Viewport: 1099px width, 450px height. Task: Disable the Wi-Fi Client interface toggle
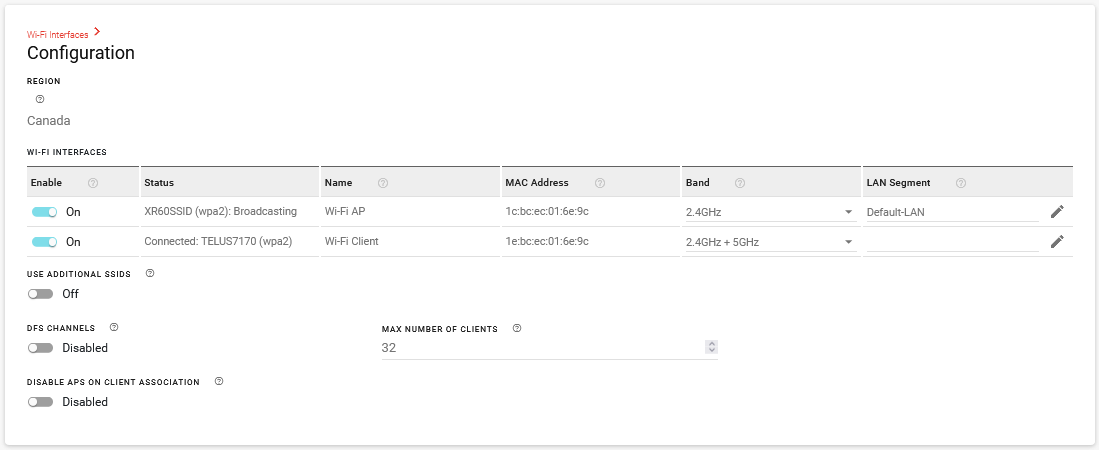point(45,241)
